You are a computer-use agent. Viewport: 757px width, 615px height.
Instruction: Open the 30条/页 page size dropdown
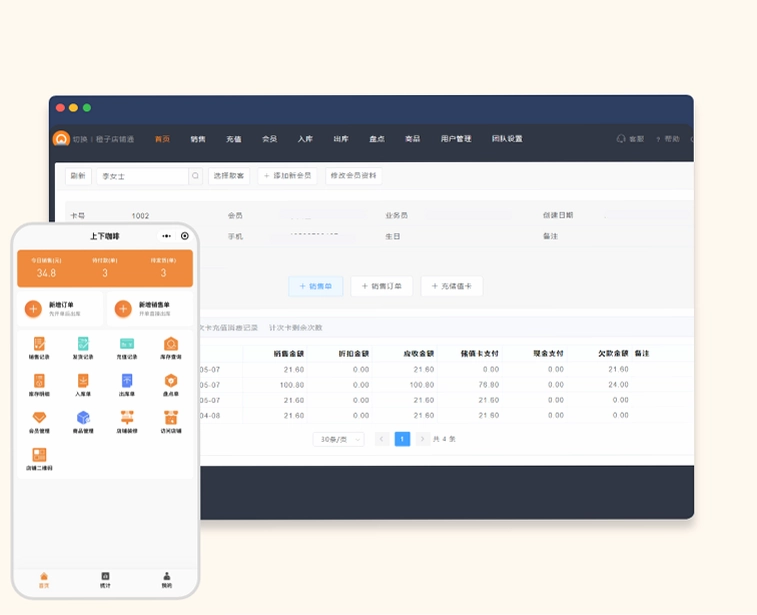(338, 439)
